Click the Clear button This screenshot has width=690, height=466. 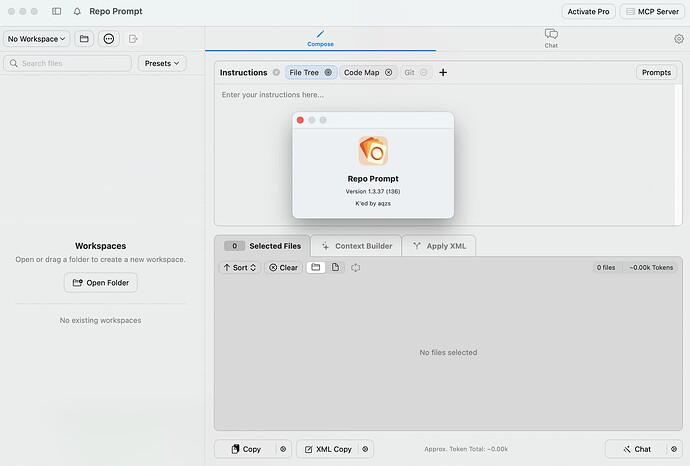283,268
